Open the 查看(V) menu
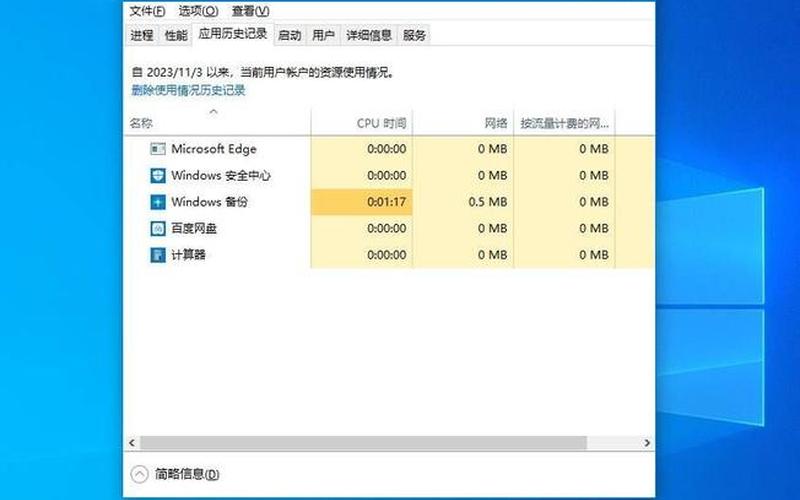Image resolution: width=800 pixels, height=500 pixels. pyautogui.click(x=251, y=11)
